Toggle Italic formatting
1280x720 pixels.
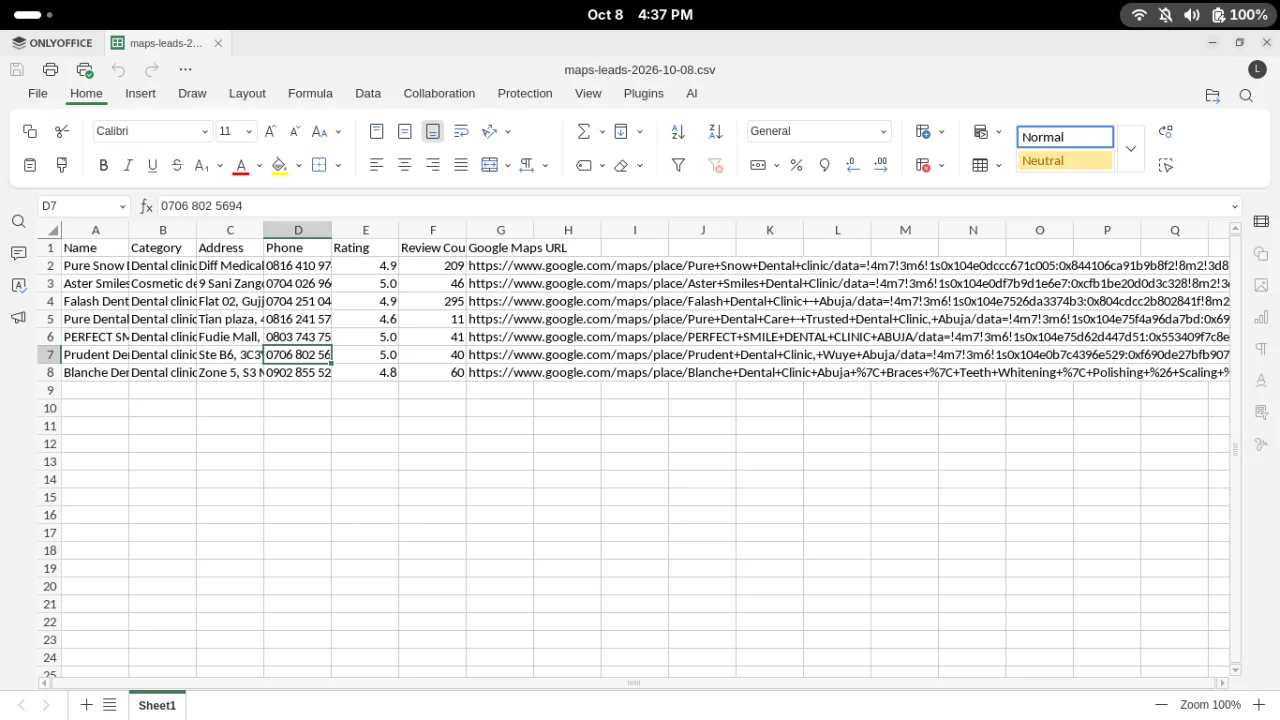pos(128,165)
